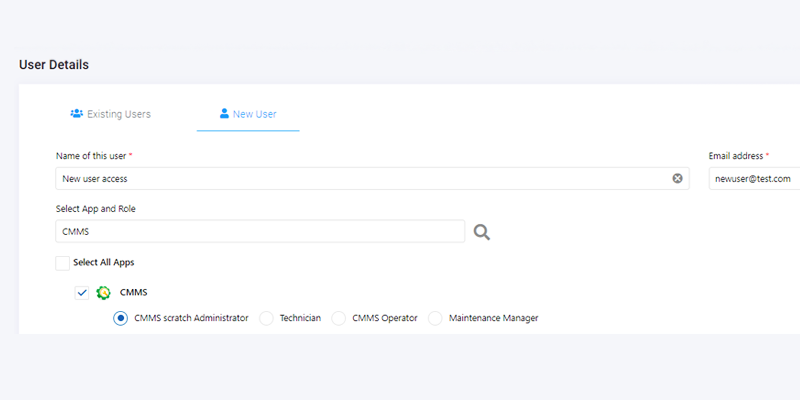Screen dimensions: 800x400
Task: Clear the user name field with the X icon
Action: pos(677,179)
